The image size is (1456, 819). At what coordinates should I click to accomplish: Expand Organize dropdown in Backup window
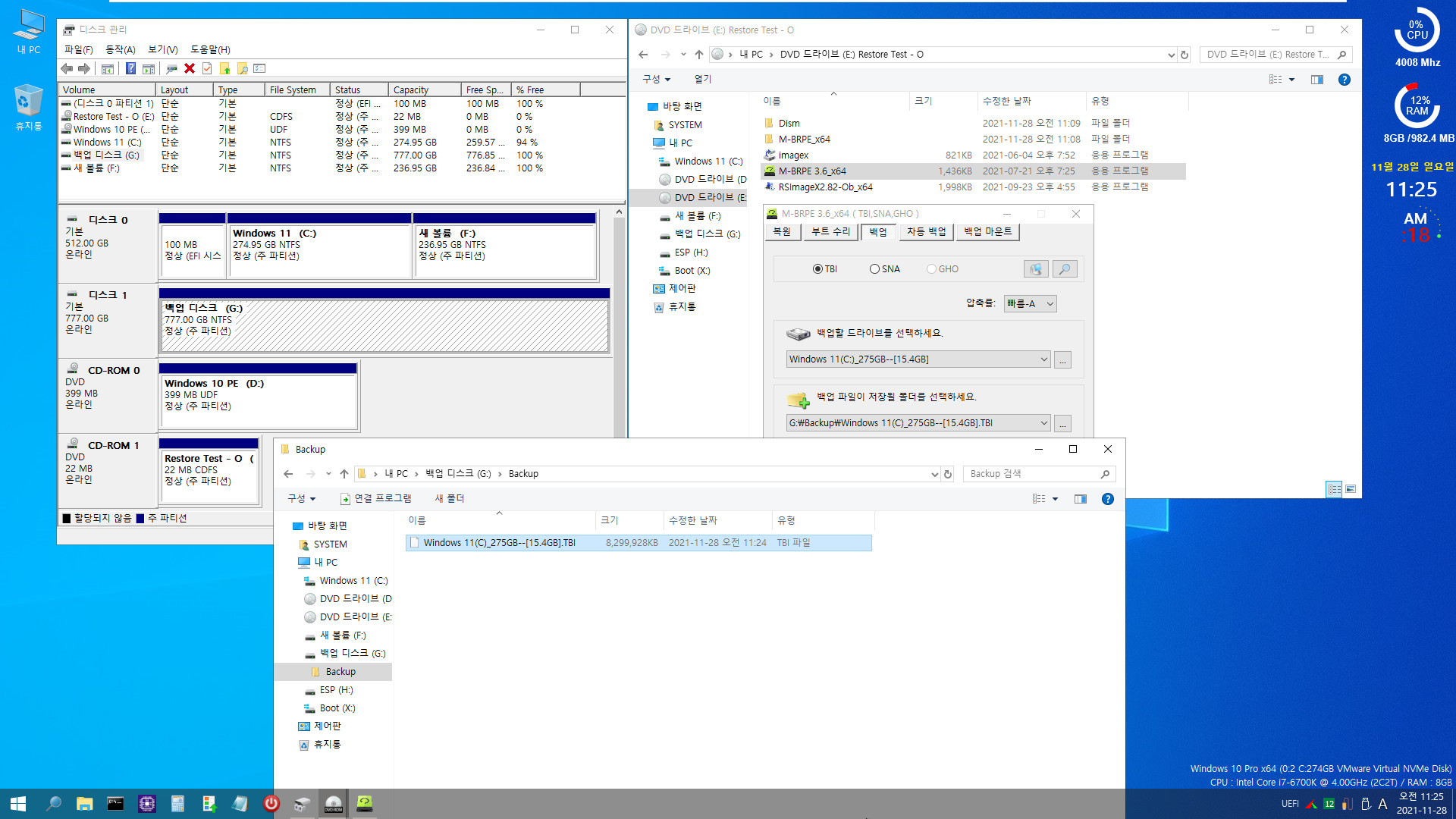point(301,499)
